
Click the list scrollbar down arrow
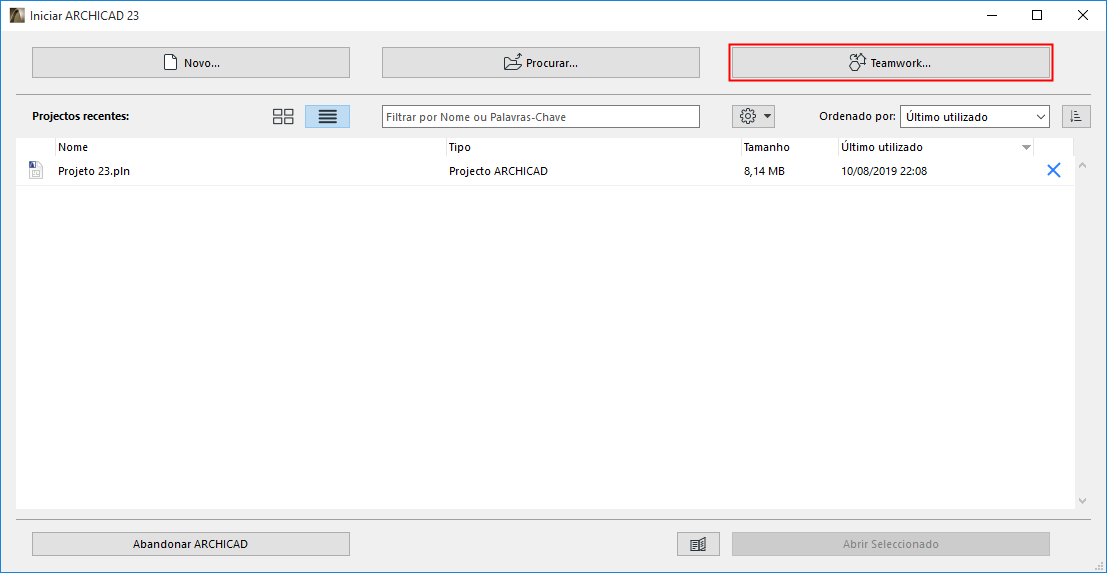(x=1083, y=500)
